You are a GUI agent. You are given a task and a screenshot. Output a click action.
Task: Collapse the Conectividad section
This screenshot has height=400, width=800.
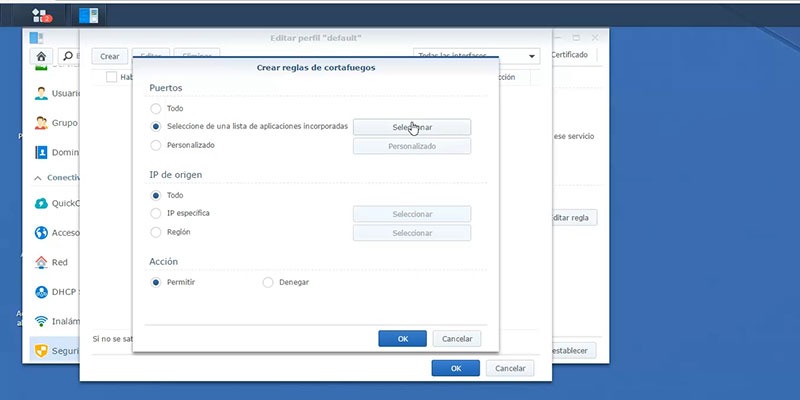coord(38,178)
